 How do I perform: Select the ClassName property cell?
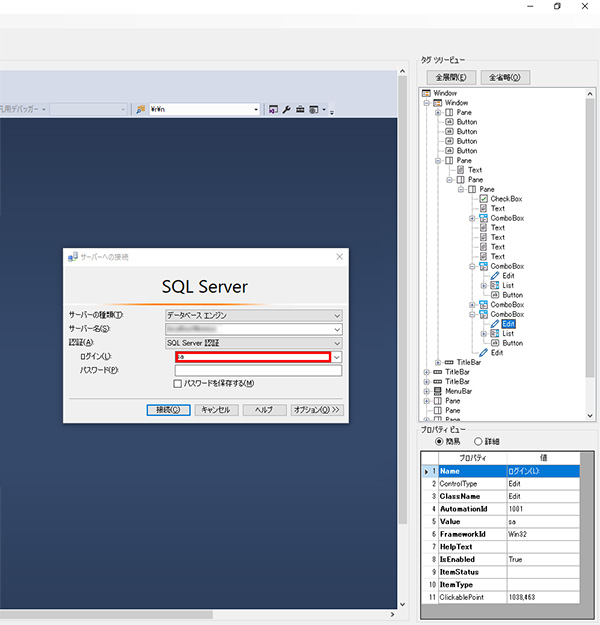click(472, 496)
